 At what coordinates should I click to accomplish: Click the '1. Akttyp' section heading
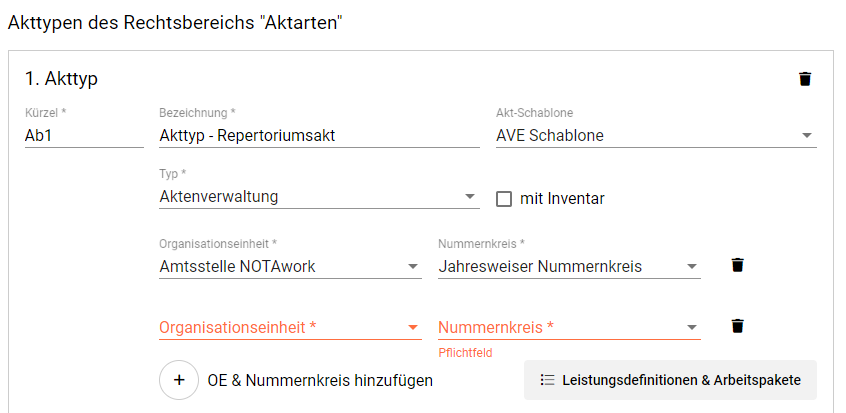point(61,79)
